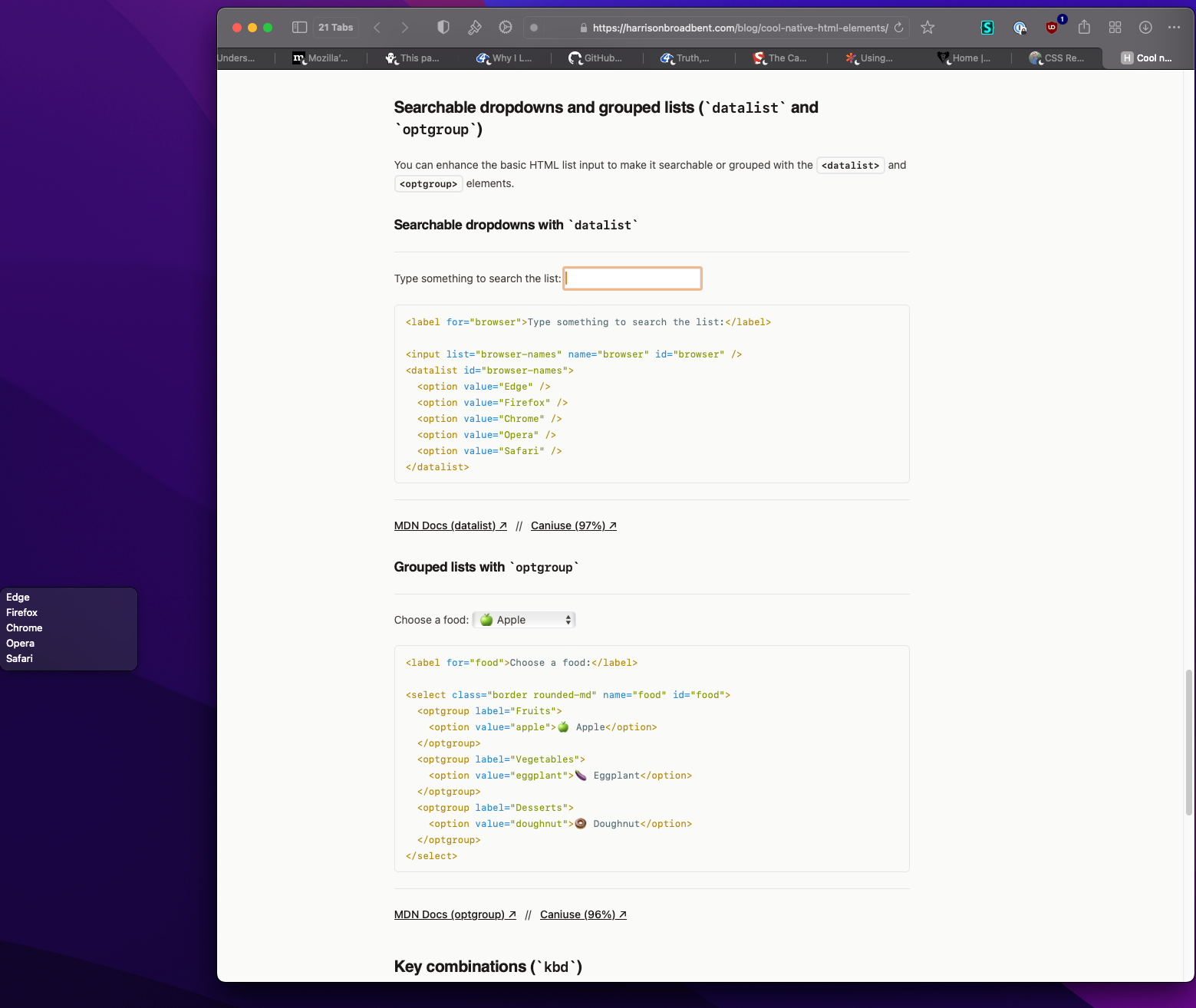
Task: Open the Caniuse (96%) link
Action: click(583, 914)
